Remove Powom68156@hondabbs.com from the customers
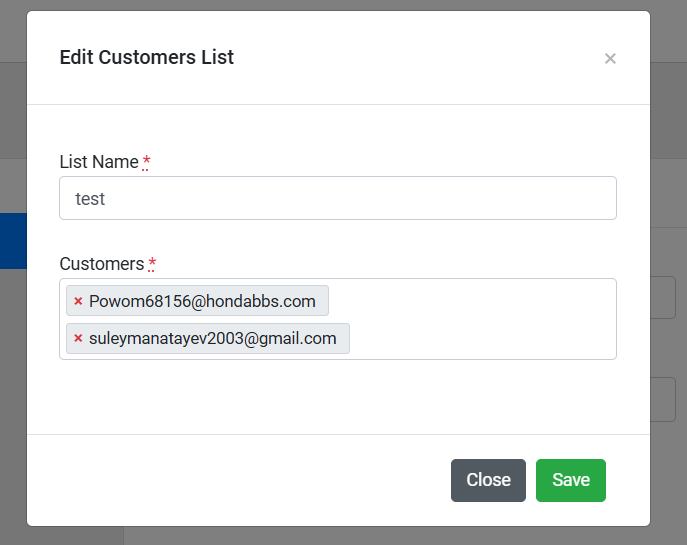The height and width of the screenshot is (545, 687). (x=78, y=301)
